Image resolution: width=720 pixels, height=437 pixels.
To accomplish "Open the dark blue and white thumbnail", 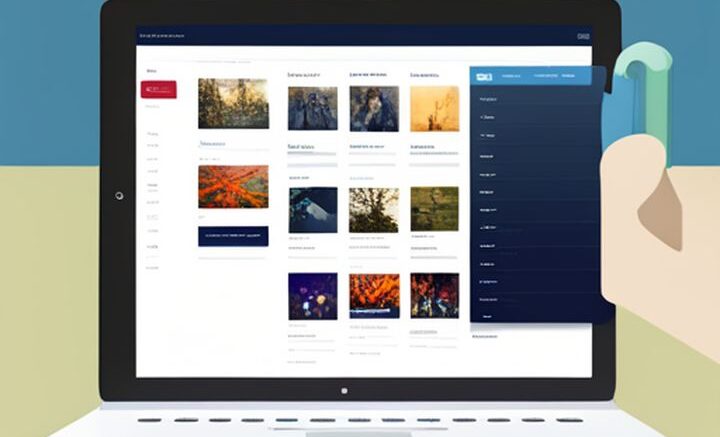I will click(x=313, y=210).
